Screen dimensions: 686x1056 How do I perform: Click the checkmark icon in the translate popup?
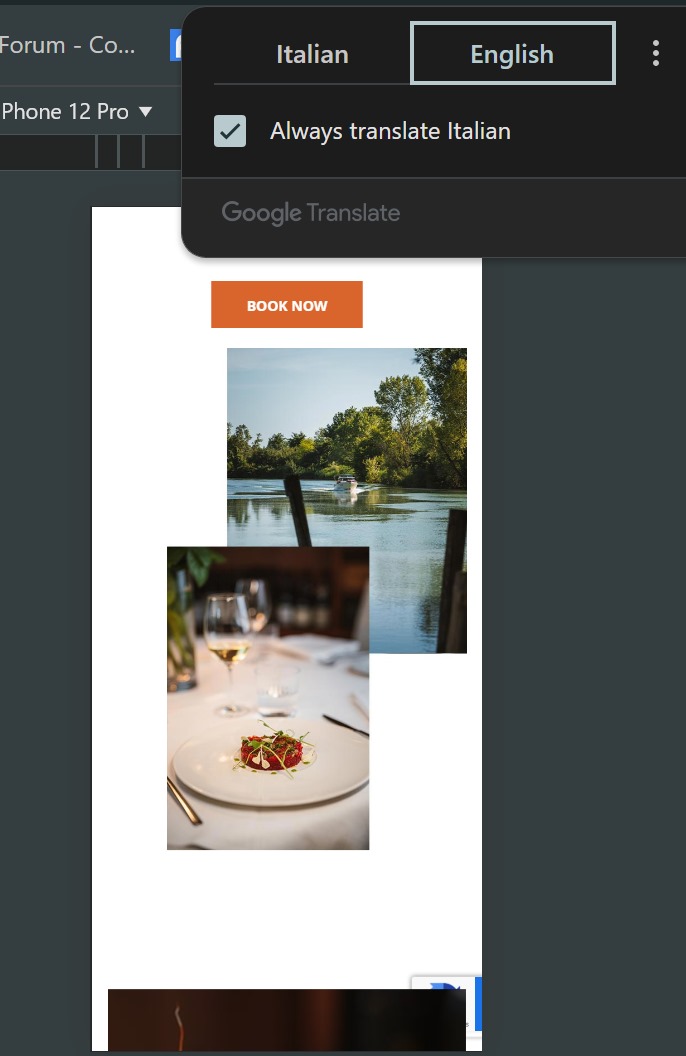coord(230,131)
